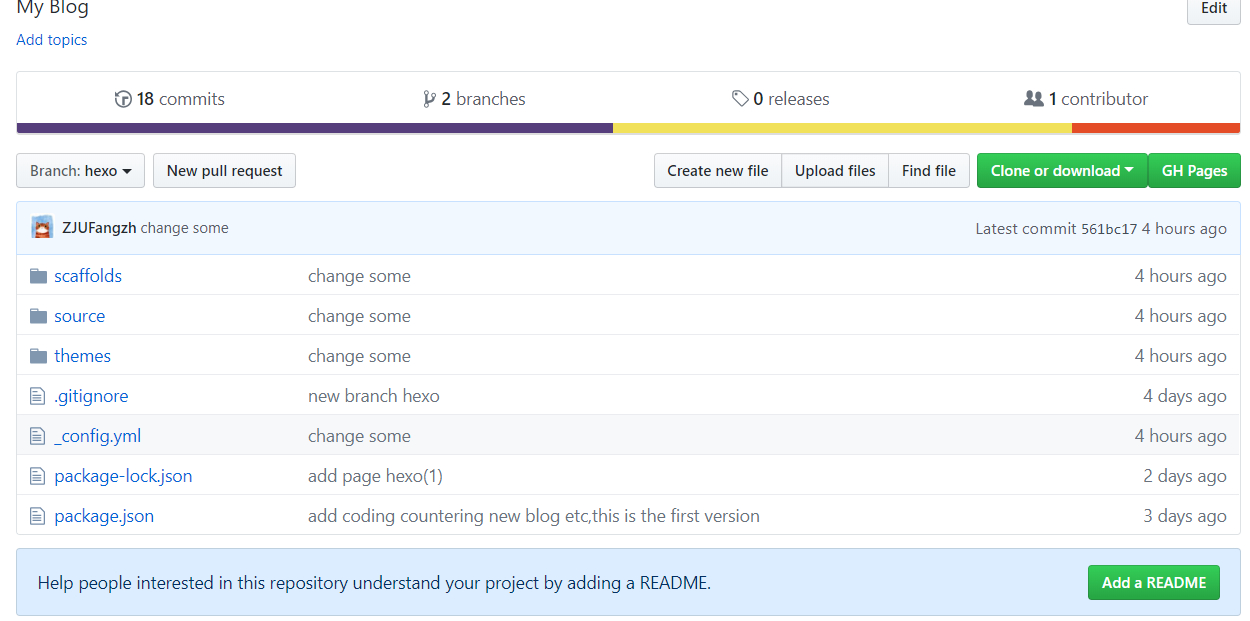Viewport: 1250px width, 621px height.
Task: Click the package.json file icon
Action: (38, 516)
